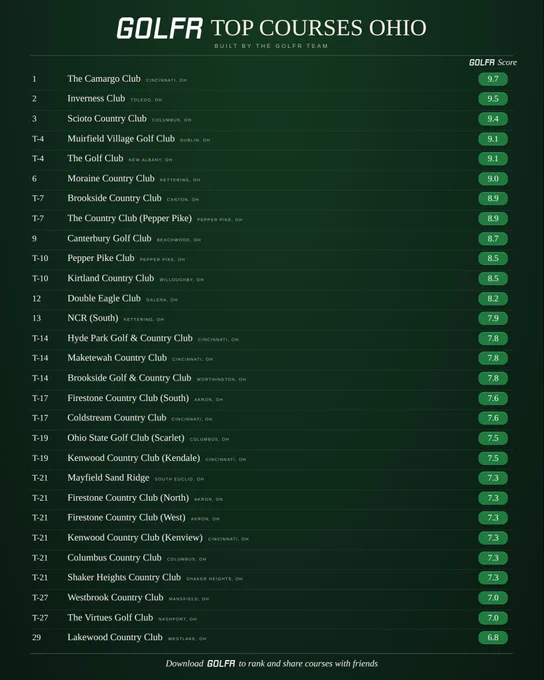Click the 7.6 score beside Coldstream

coord(493,418)
